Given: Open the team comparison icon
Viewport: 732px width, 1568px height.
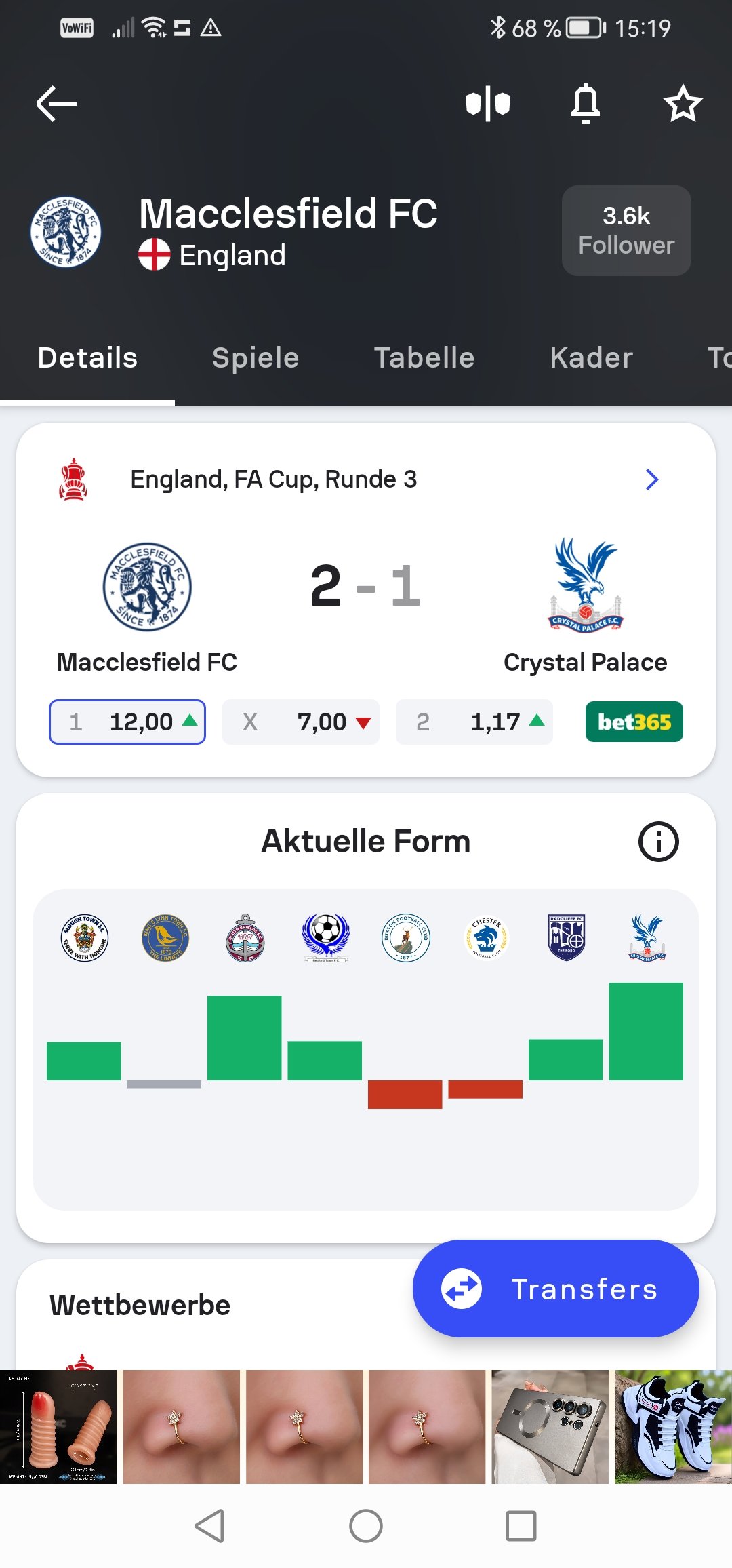Looking at the screenshot, I should click(x=488, y=104).
